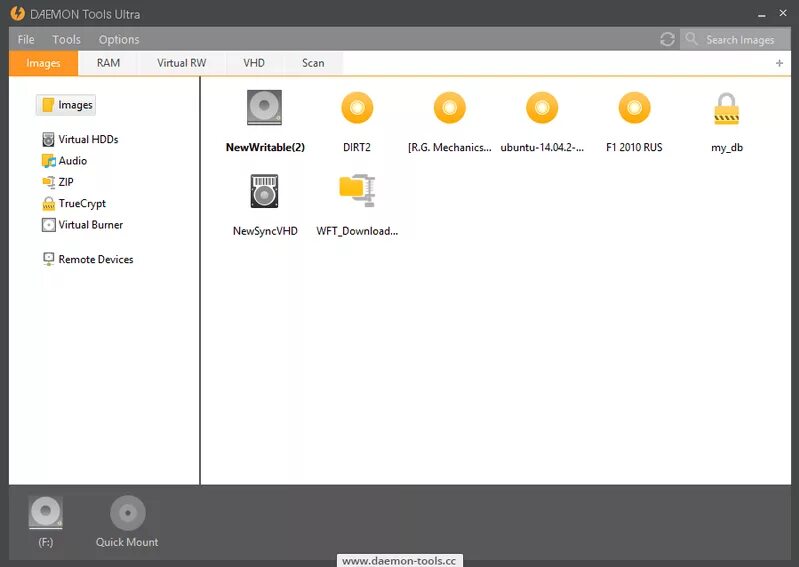Click the refresh images icon

(x=667, y=39)
